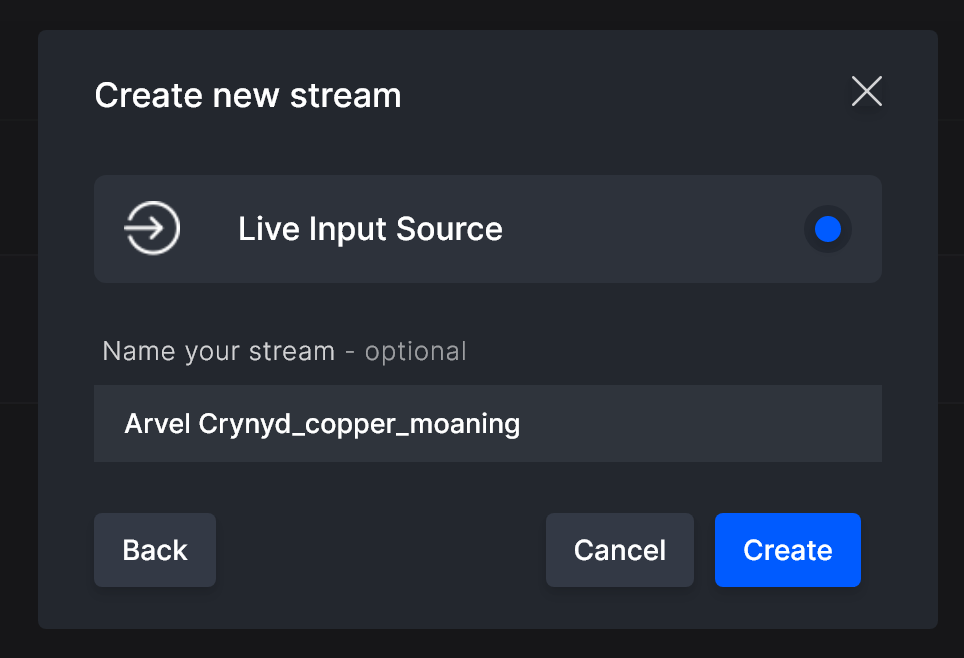Click empty dialog area between Back and Cancel
The height and width of the screenshot is (658, 964).
[381, 550]
